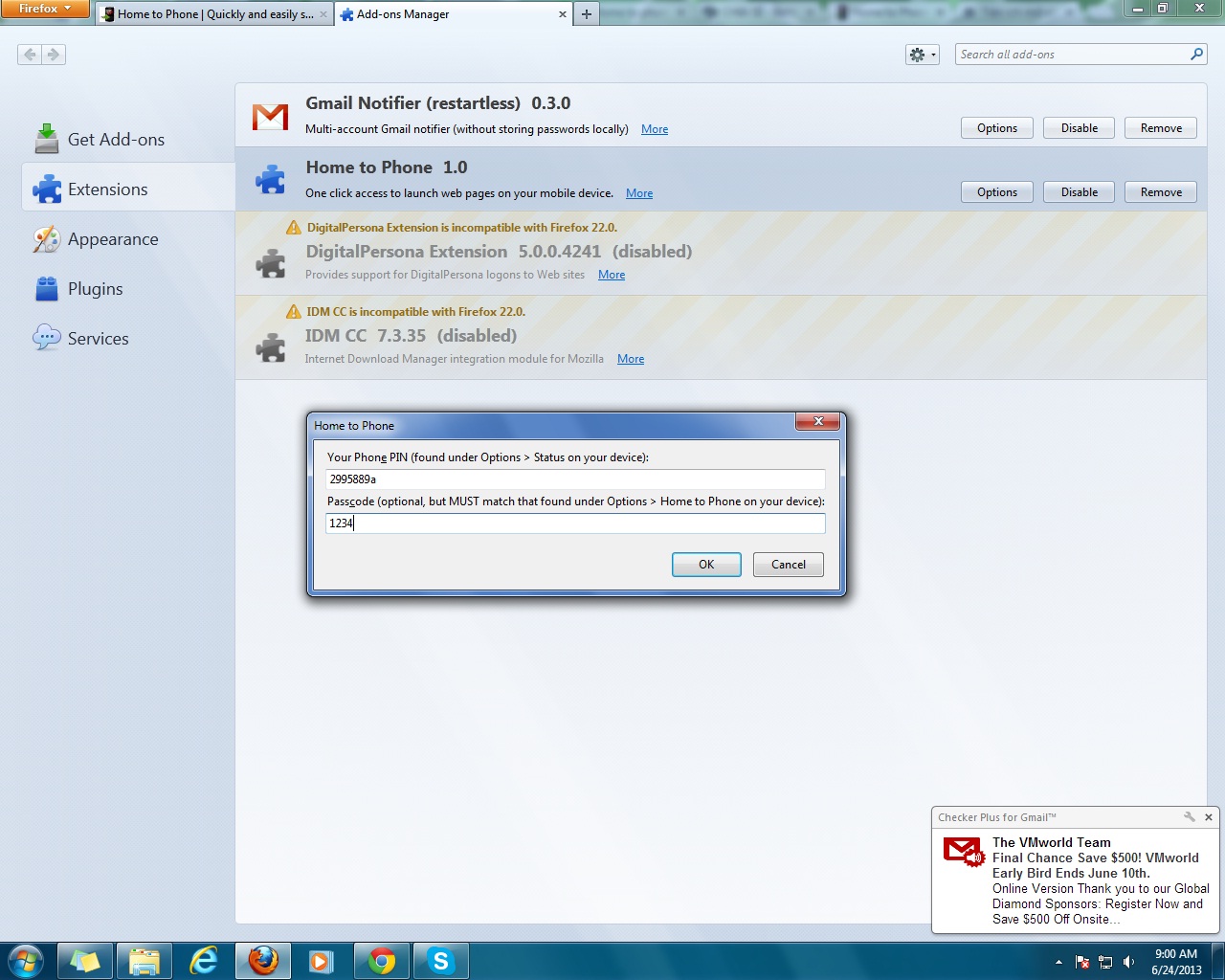Screen dimensions: 1225x980
Task: Follow the More link for IDM CC
Action: 631,359
